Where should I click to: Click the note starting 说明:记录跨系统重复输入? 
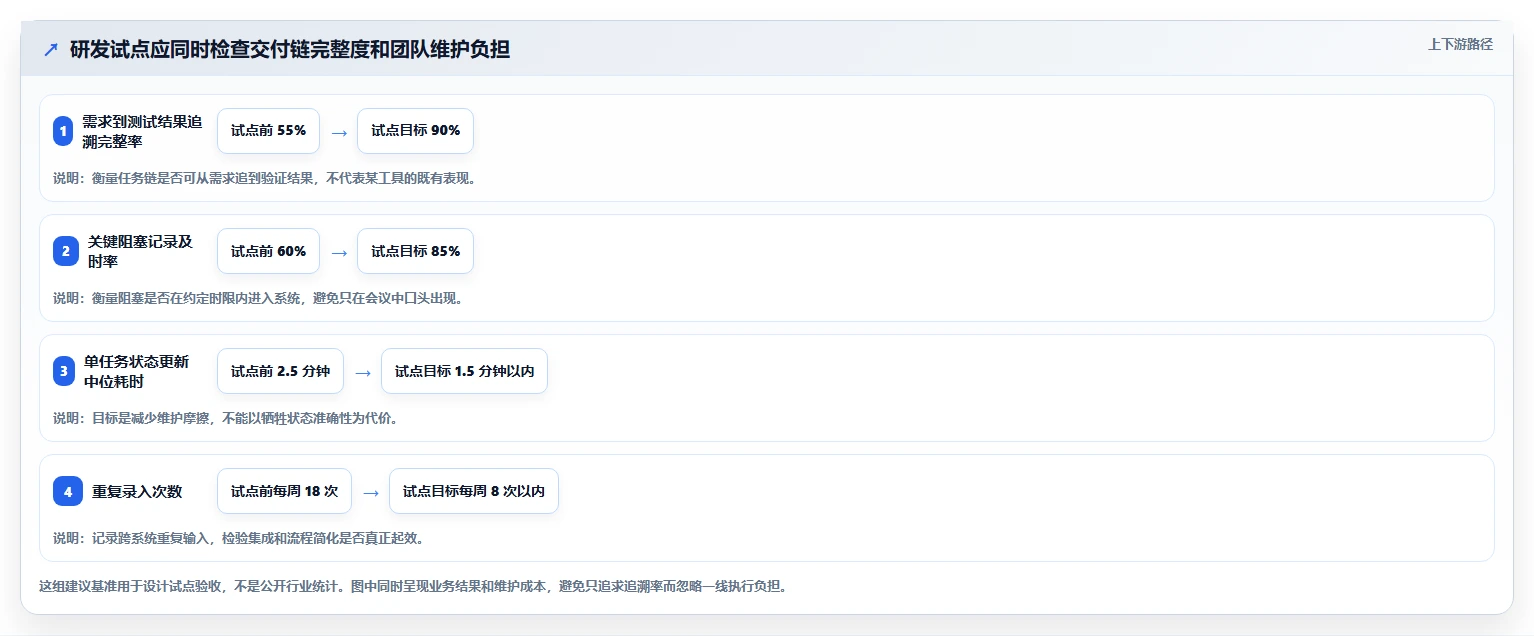[239, 538]
